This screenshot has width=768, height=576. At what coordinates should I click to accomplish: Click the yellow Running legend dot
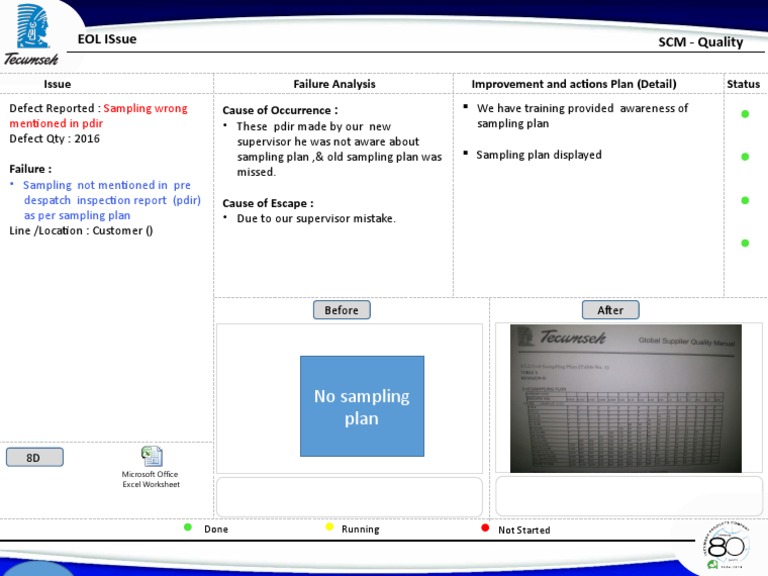329,527
